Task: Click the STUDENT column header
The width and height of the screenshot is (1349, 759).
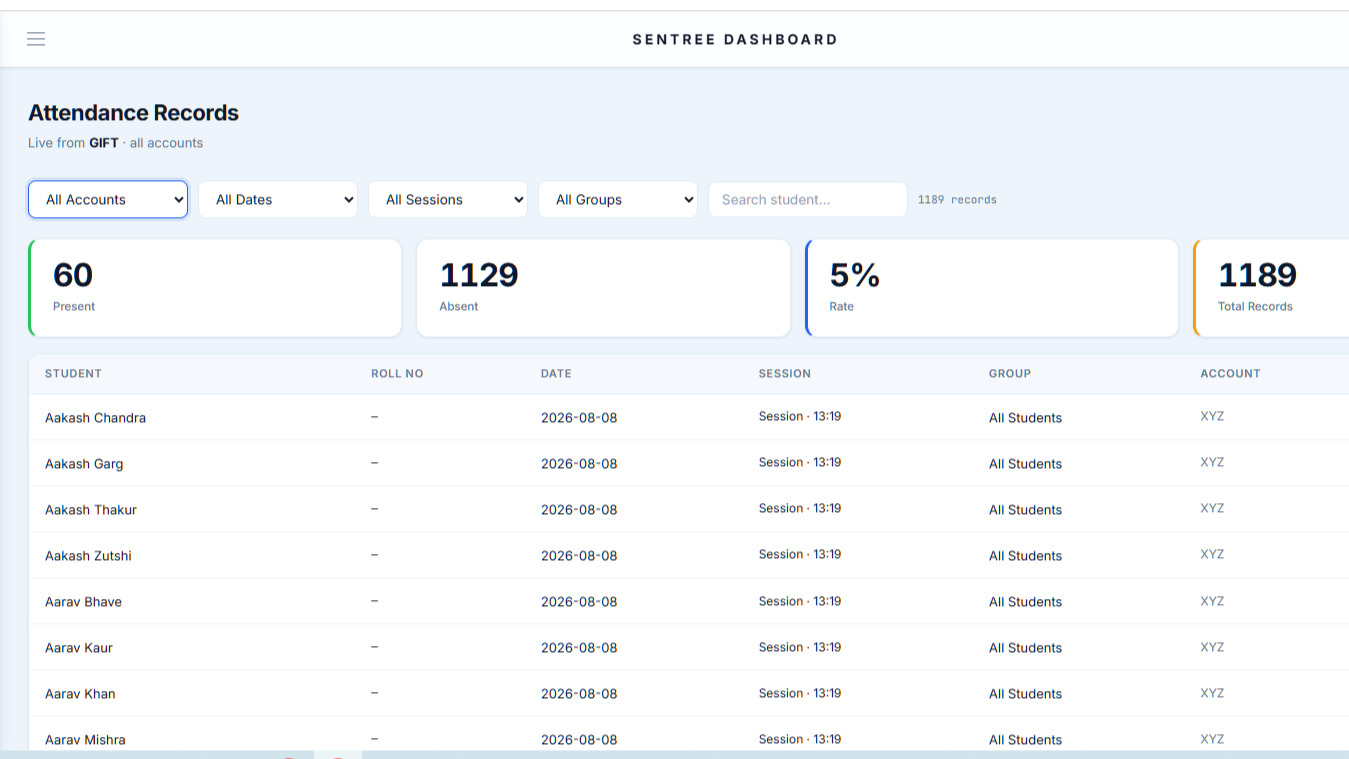Action: pos(73,373)
